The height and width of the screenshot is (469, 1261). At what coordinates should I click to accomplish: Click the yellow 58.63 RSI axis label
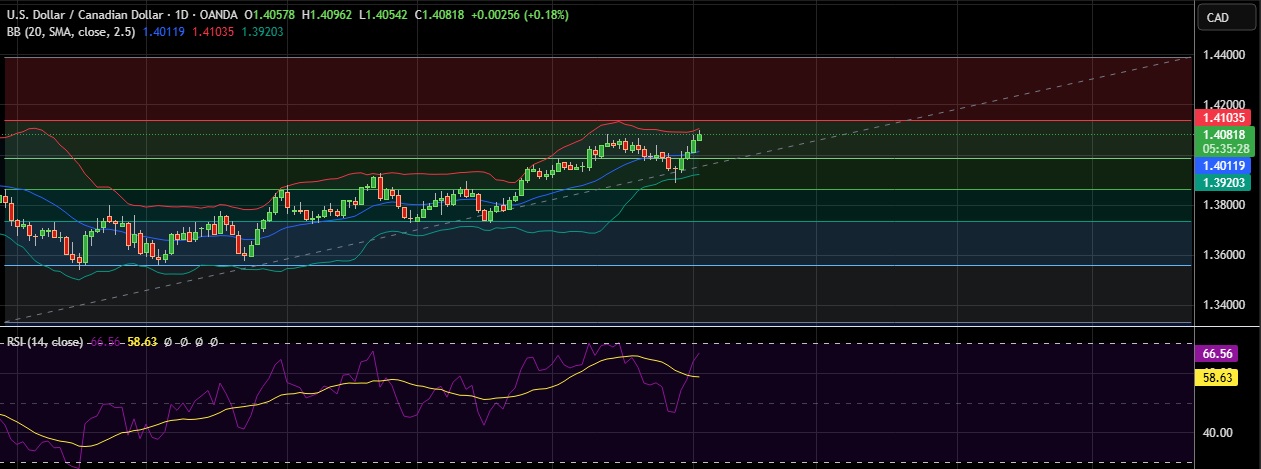(x=1217, y=377)
